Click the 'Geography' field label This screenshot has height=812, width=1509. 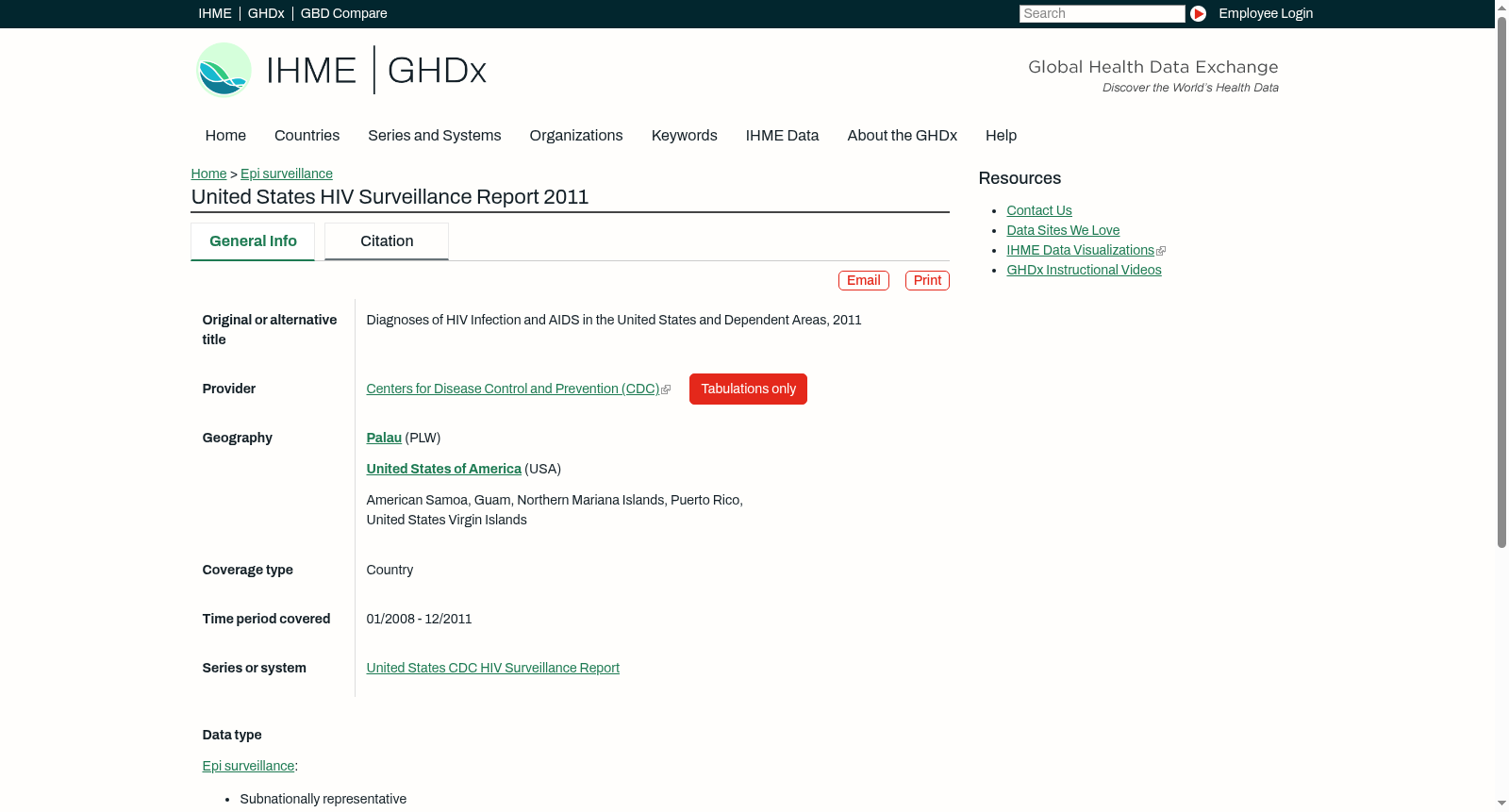[238, 438]
